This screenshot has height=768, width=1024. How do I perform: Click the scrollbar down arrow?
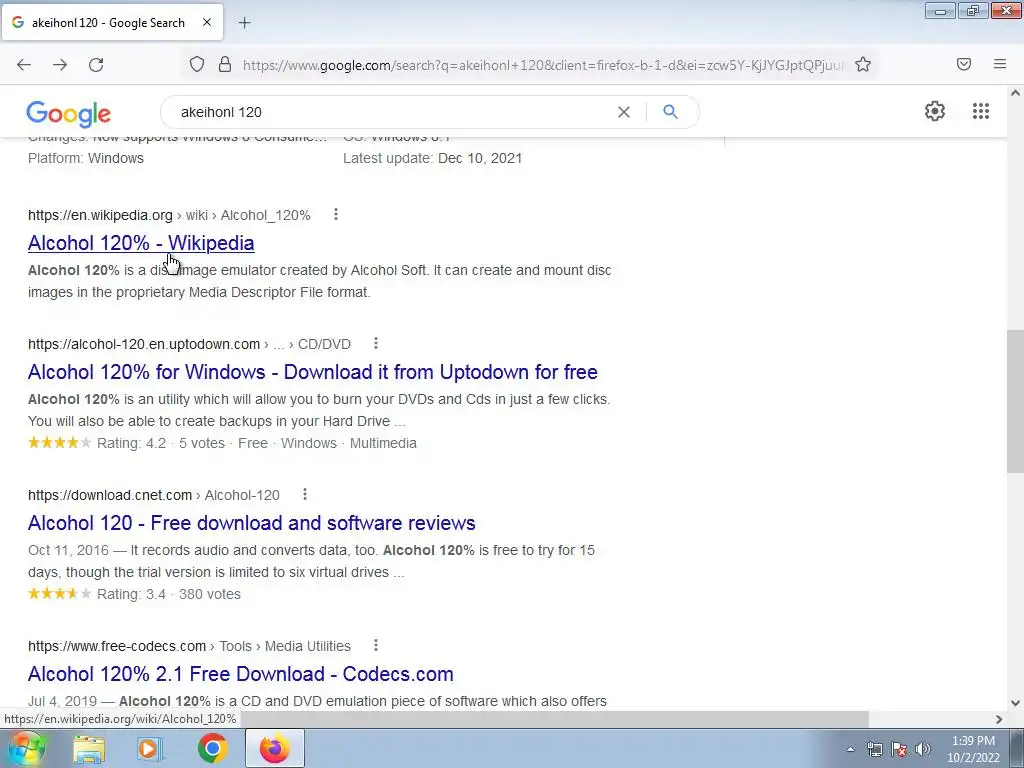1015,703
